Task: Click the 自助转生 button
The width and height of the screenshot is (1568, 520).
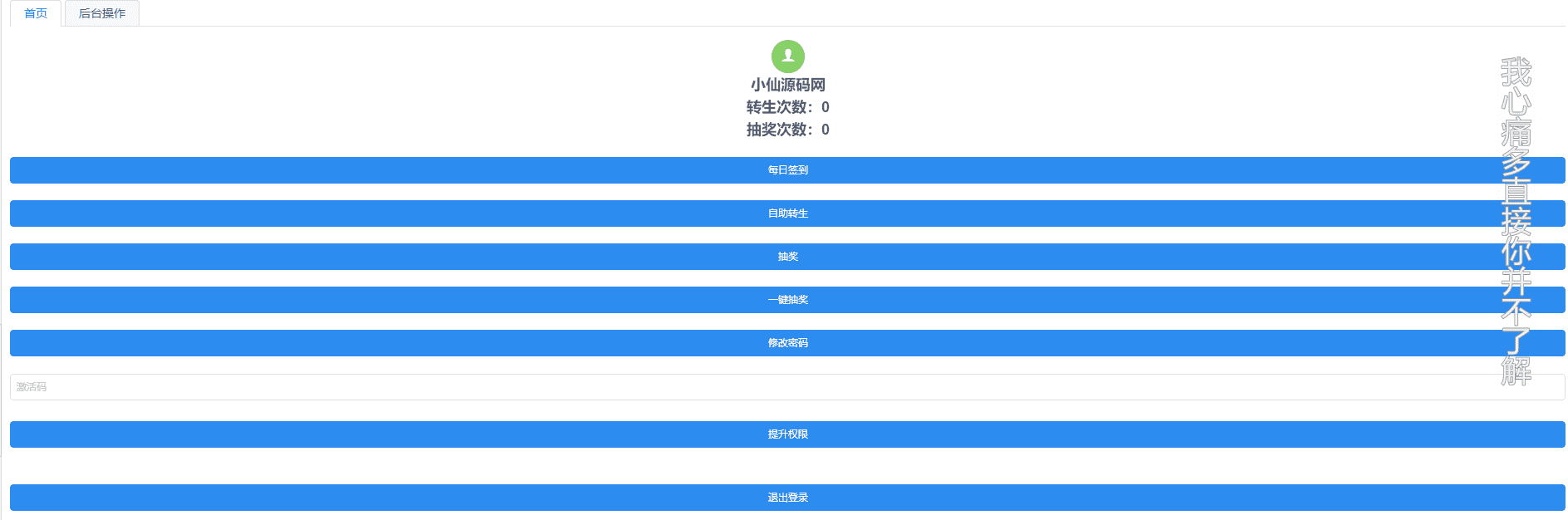Action: (787, 213)
